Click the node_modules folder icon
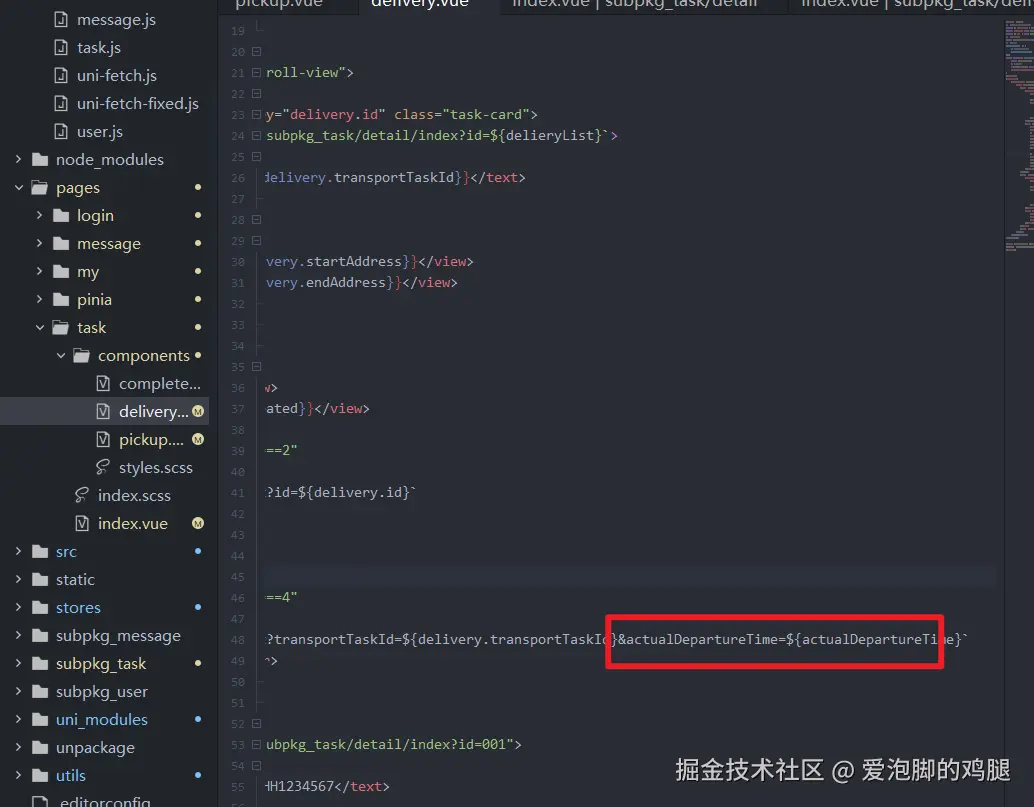 (40, 160)
